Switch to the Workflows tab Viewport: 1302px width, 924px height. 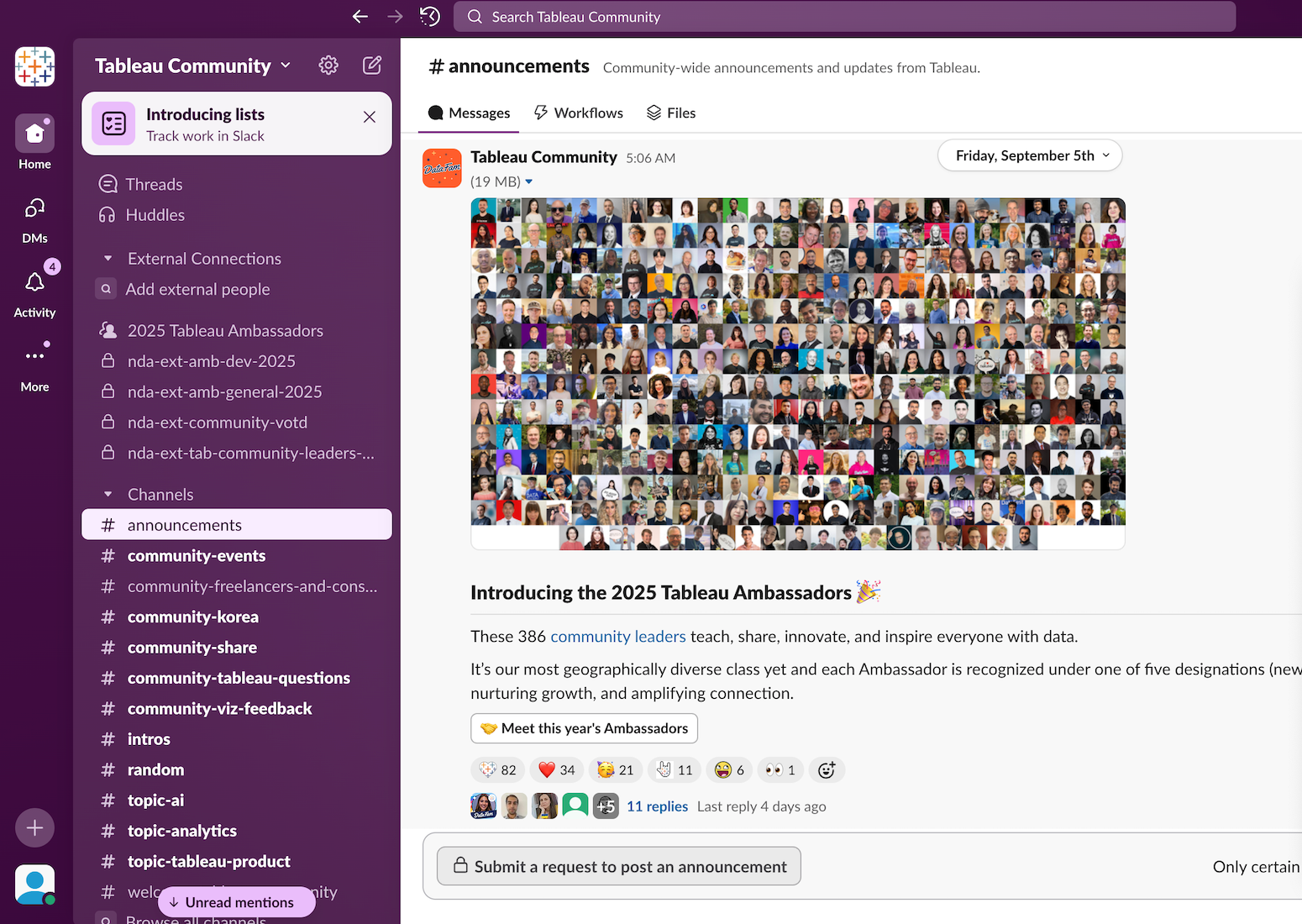579,113
